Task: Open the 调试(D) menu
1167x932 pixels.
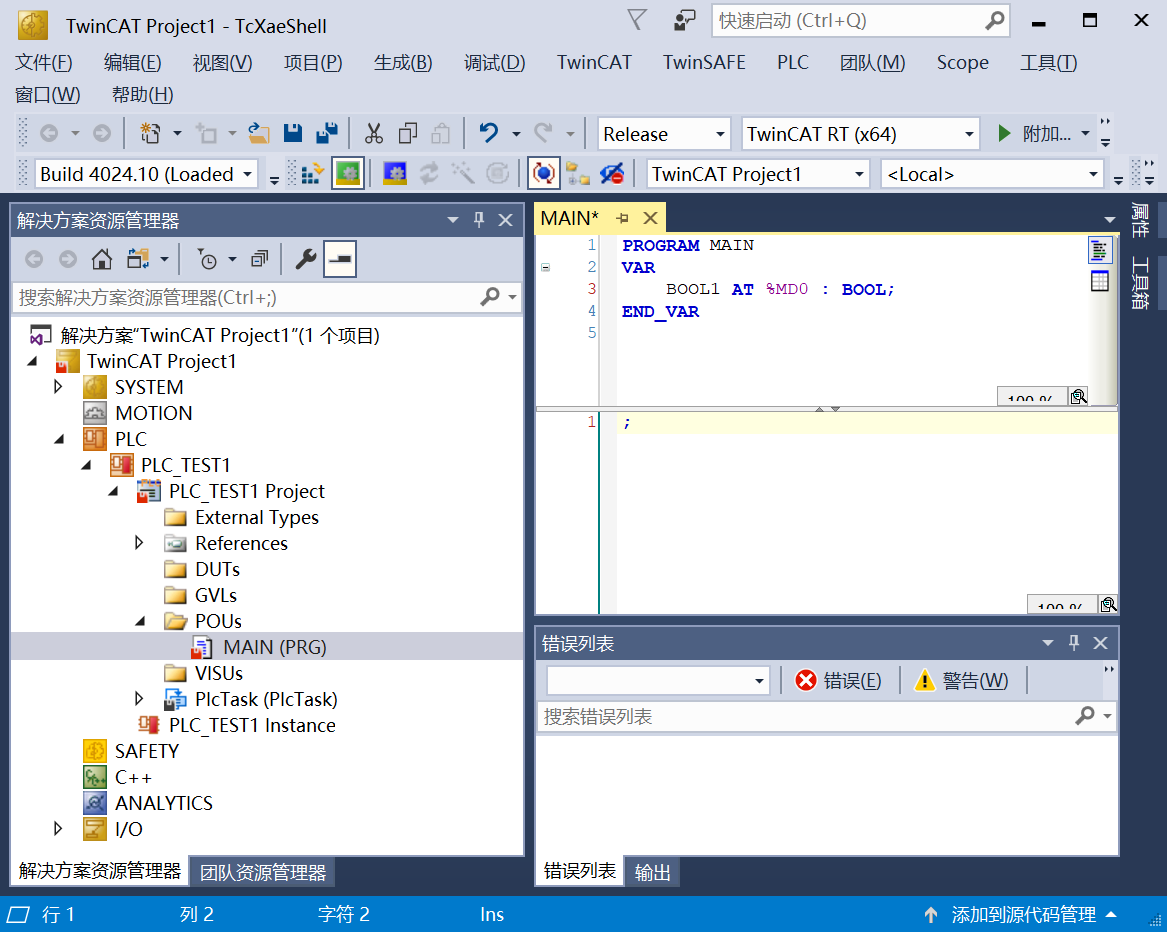Action: tap(494, 63)
